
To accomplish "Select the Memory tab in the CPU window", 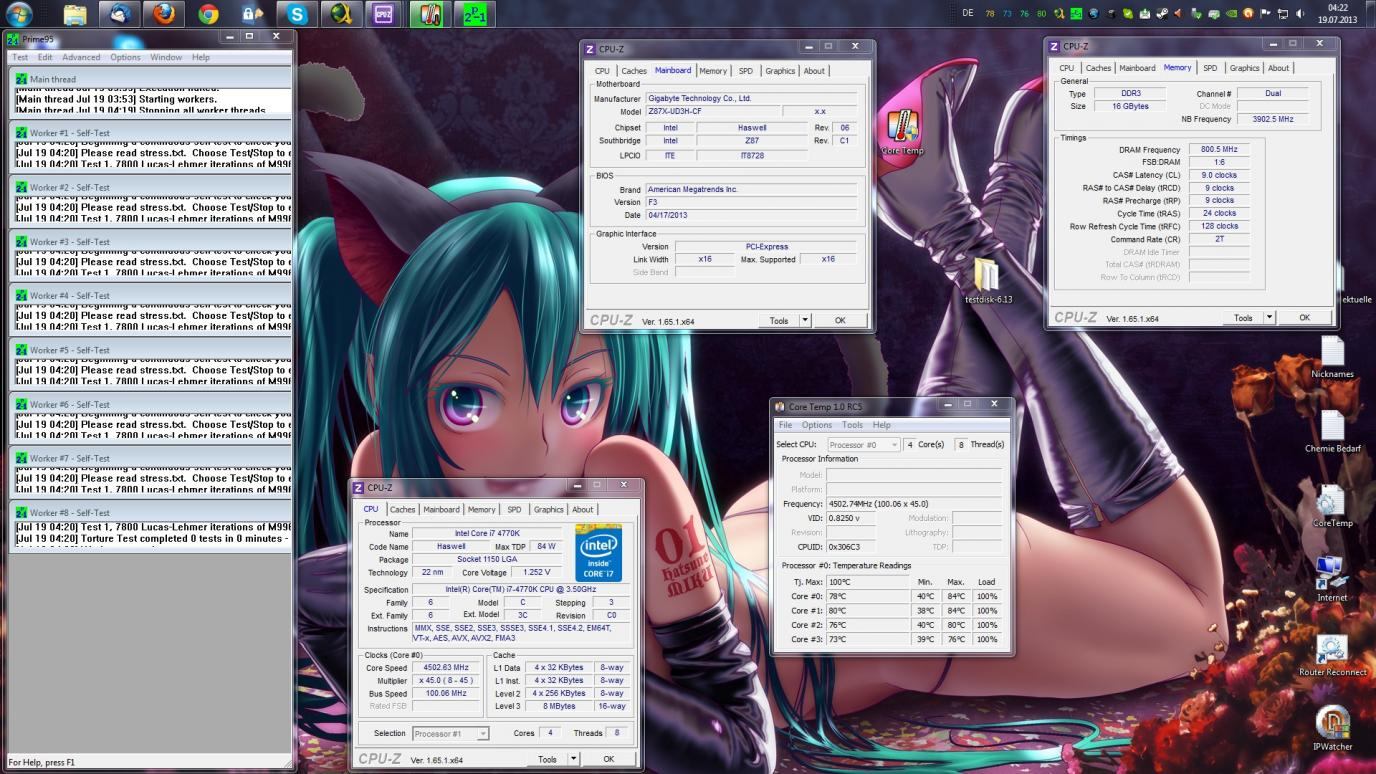I will (x=481, y=509).
